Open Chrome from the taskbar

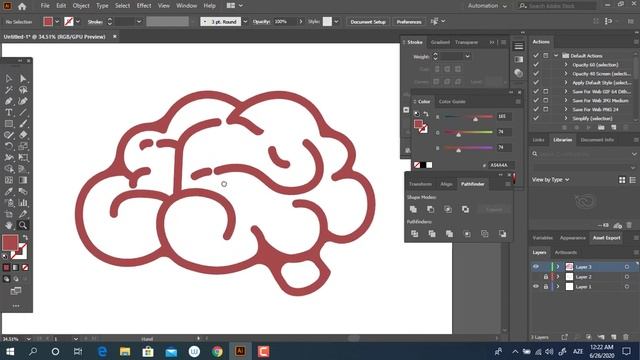pos(217,351)
